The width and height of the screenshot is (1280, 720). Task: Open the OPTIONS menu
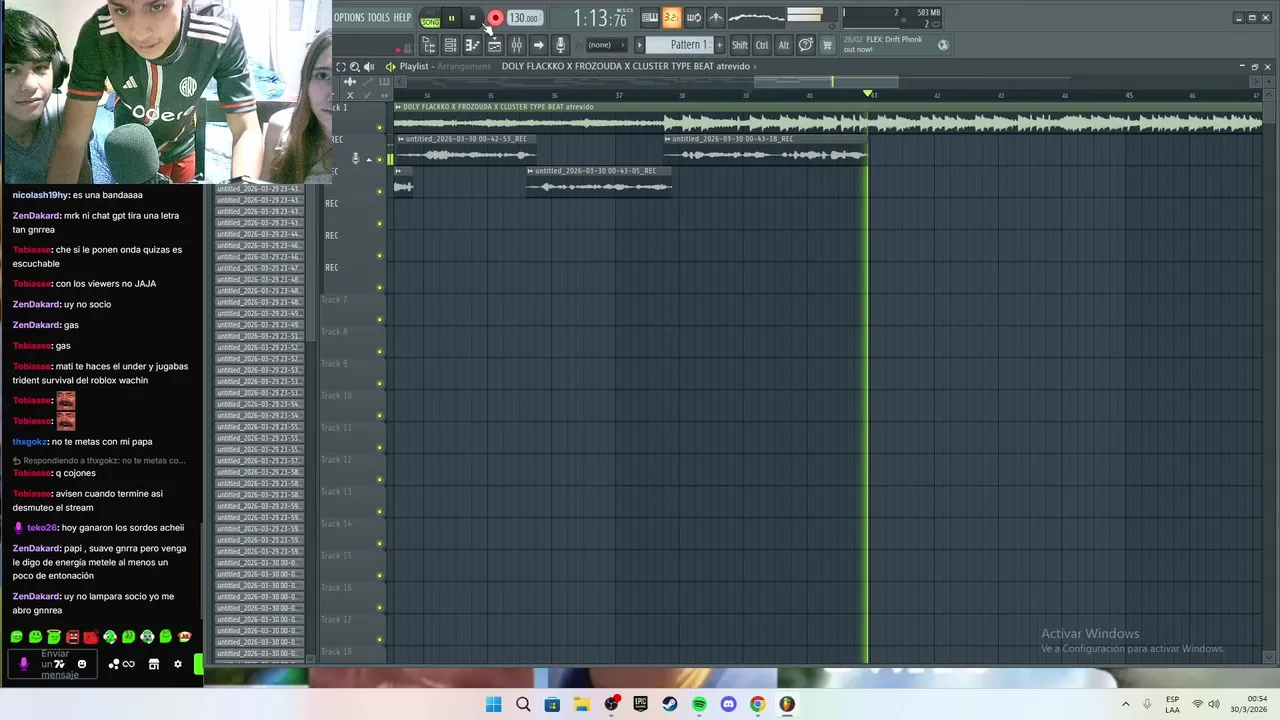(x=348, y=17)
